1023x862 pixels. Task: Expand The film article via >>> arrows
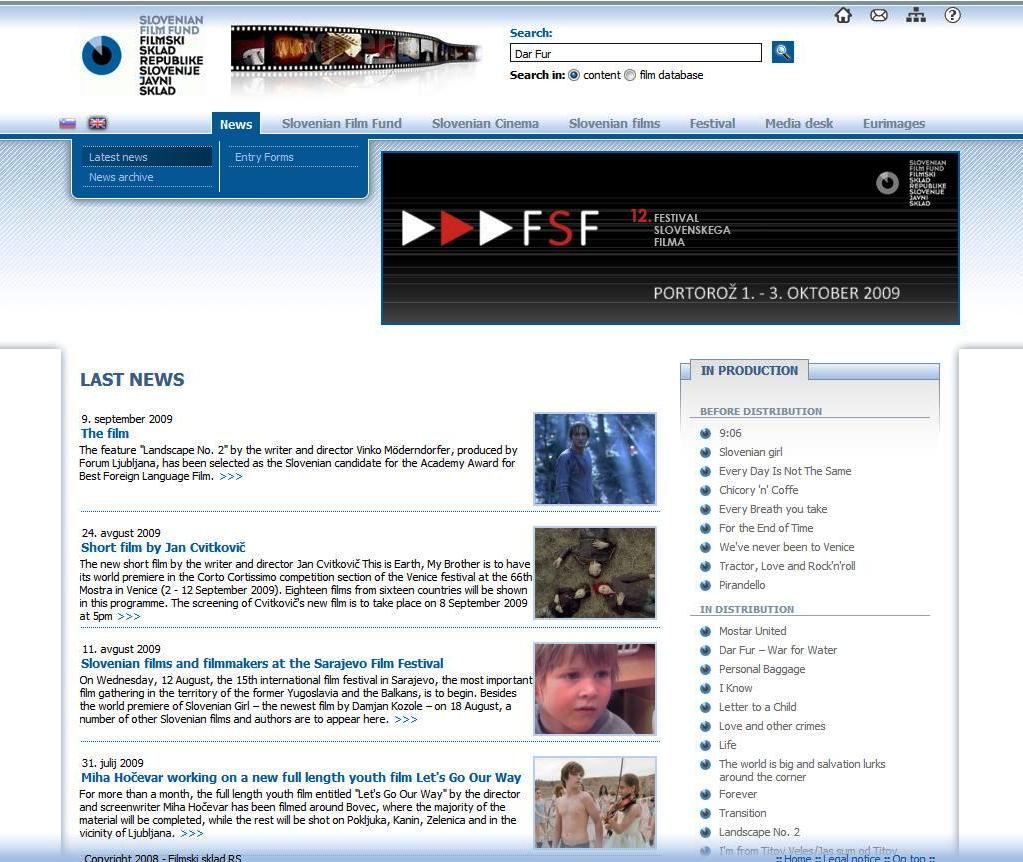pos(231,477)
